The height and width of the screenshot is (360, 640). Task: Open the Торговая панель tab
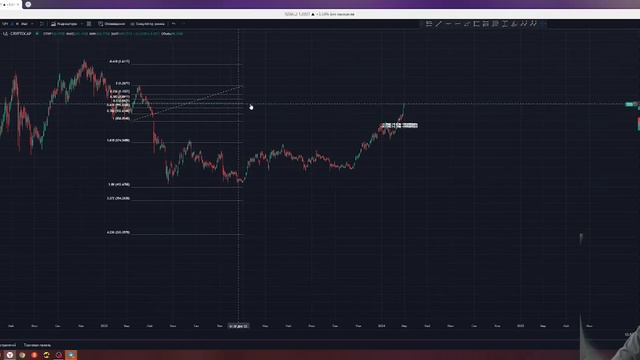pyautogui.click(x=37, y=345)
